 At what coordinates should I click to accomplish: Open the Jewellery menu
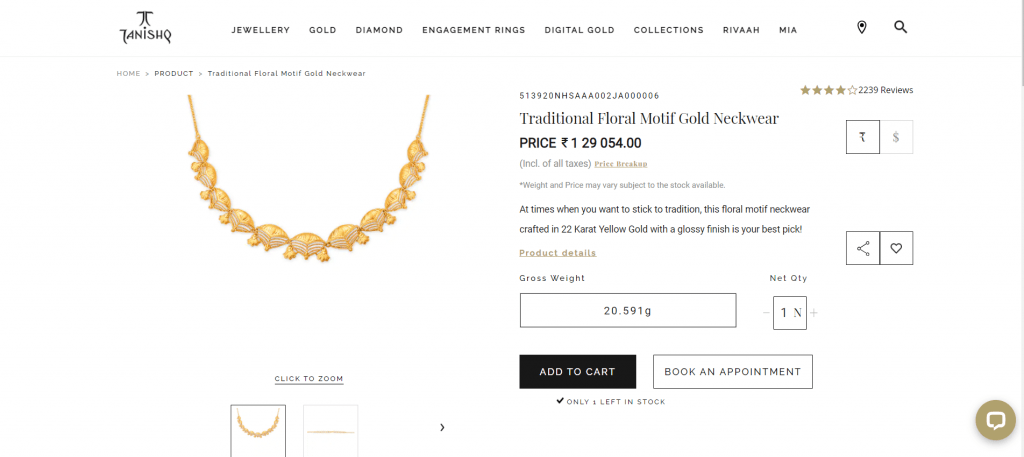(x=261, y=30)
